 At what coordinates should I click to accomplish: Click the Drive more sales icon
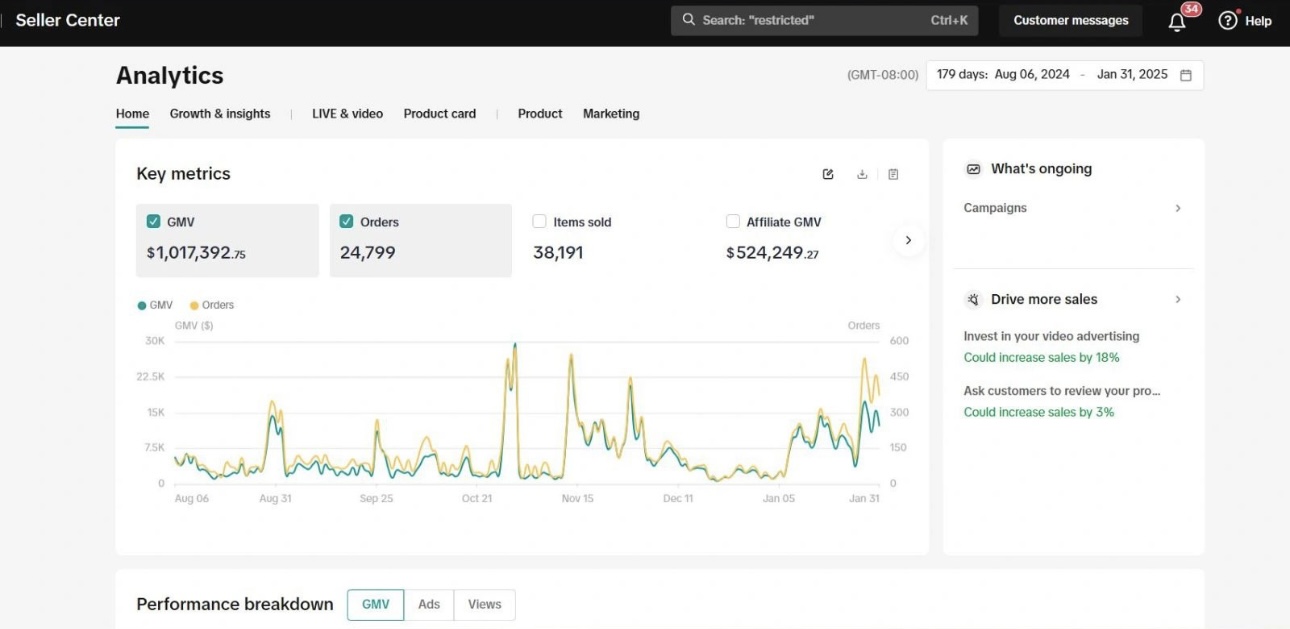973,299
